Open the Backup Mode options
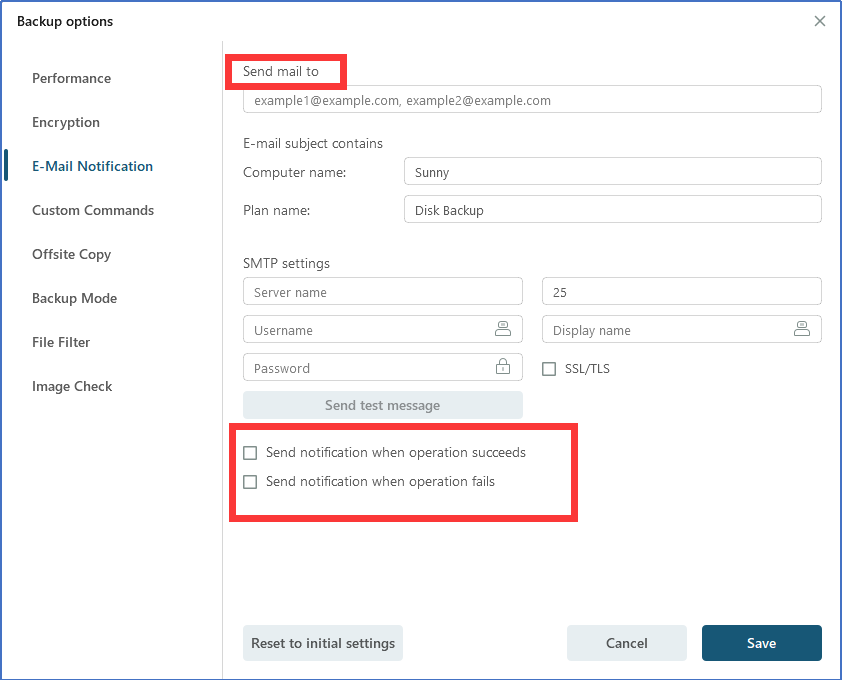 click(74, 298)
